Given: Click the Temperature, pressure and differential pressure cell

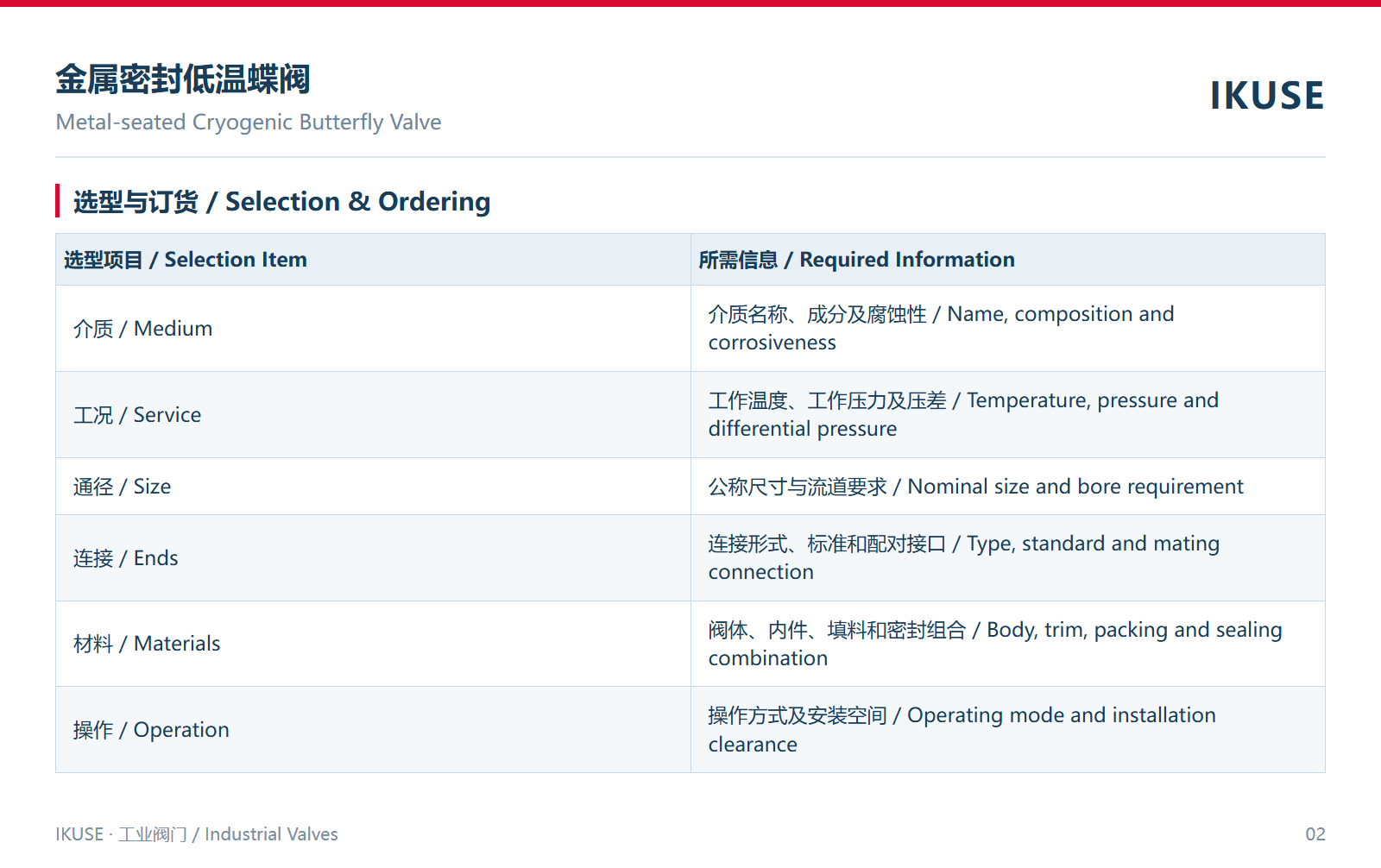Looking at the screenshot, I should (1008, 415).
